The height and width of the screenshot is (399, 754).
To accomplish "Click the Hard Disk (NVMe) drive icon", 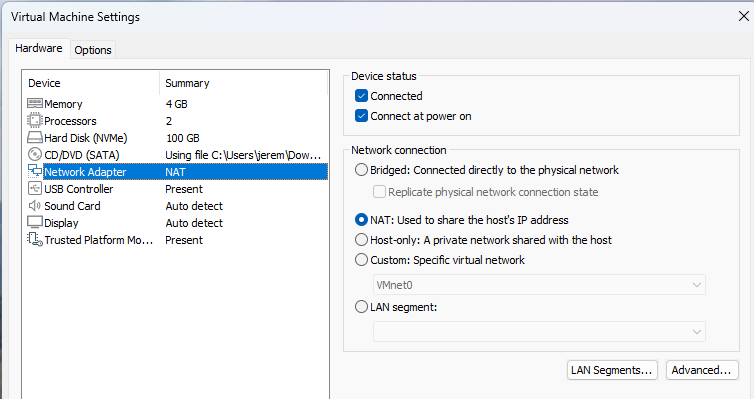I will [35, 137].
